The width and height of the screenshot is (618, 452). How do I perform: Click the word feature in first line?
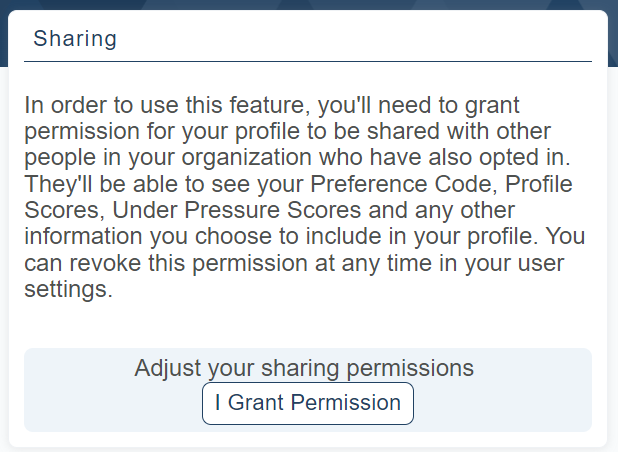(217, 106)
